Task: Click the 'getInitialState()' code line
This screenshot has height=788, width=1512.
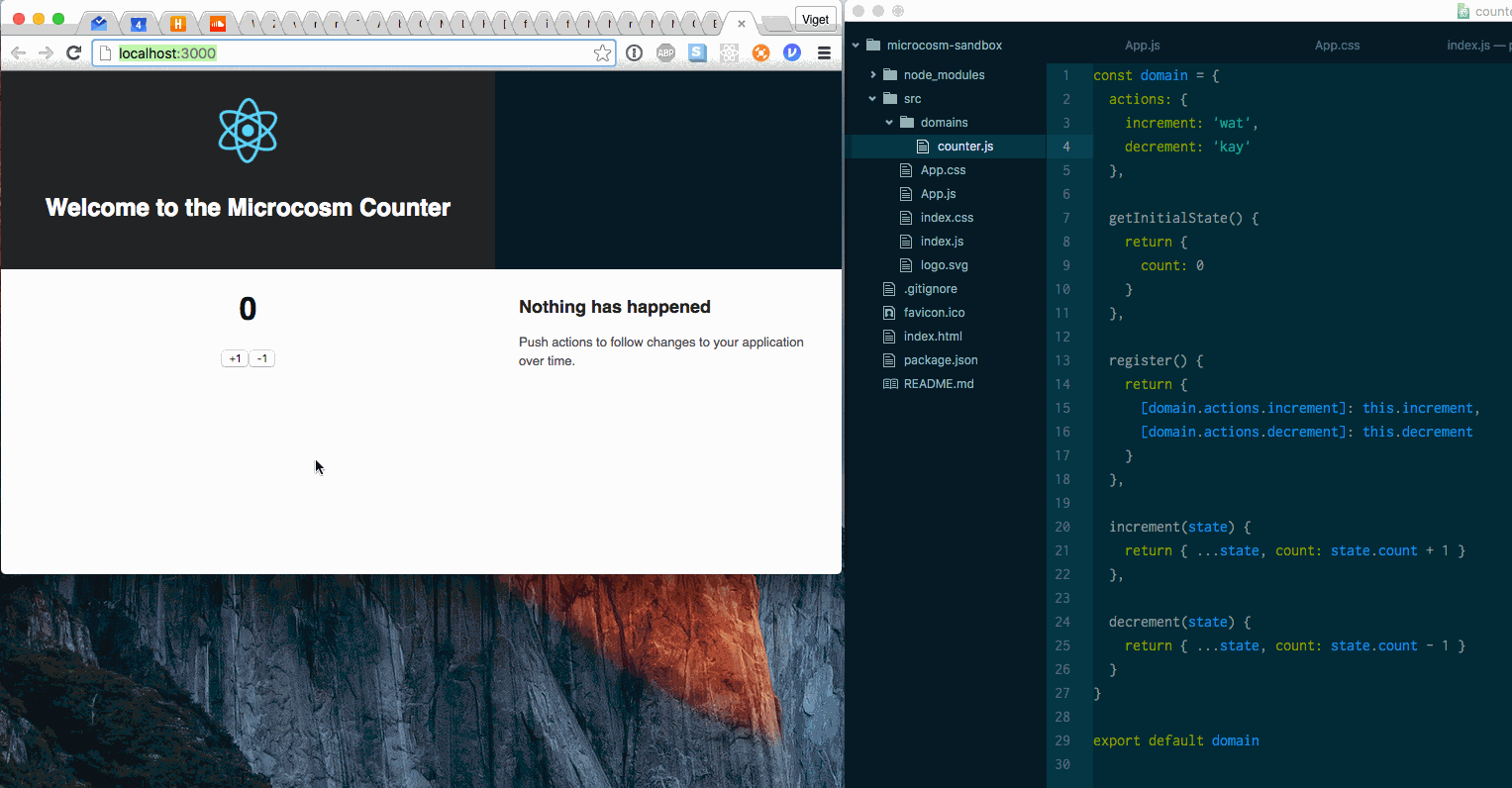Action: pyautogui.click(x=1184, y=218)
